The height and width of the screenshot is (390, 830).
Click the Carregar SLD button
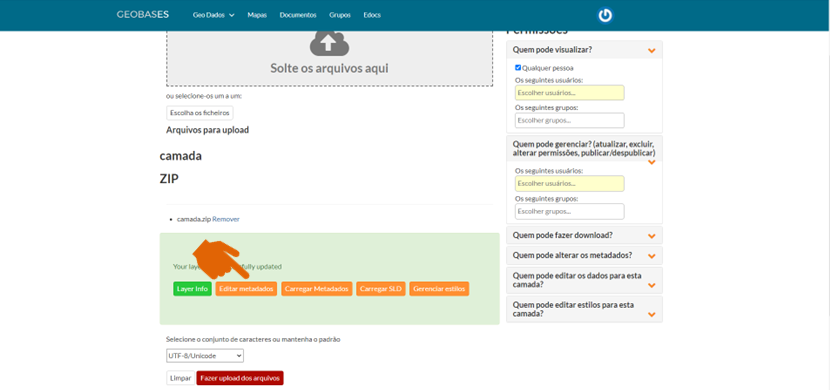[381, 289]
